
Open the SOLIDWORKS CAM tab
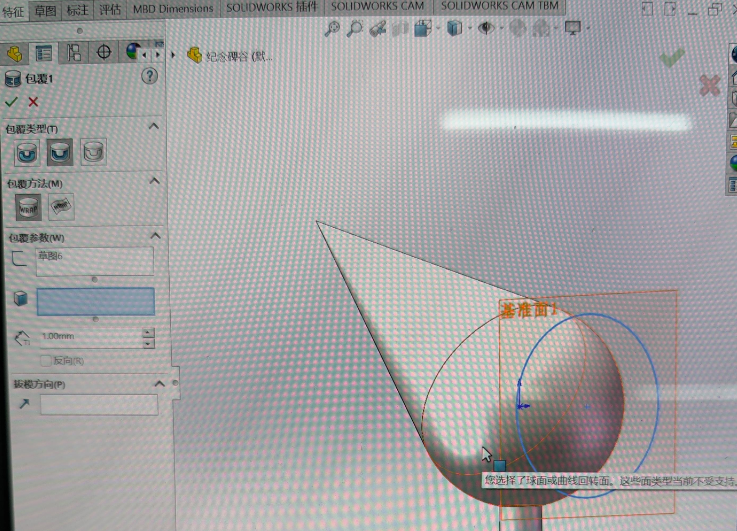tap(377, 7)
